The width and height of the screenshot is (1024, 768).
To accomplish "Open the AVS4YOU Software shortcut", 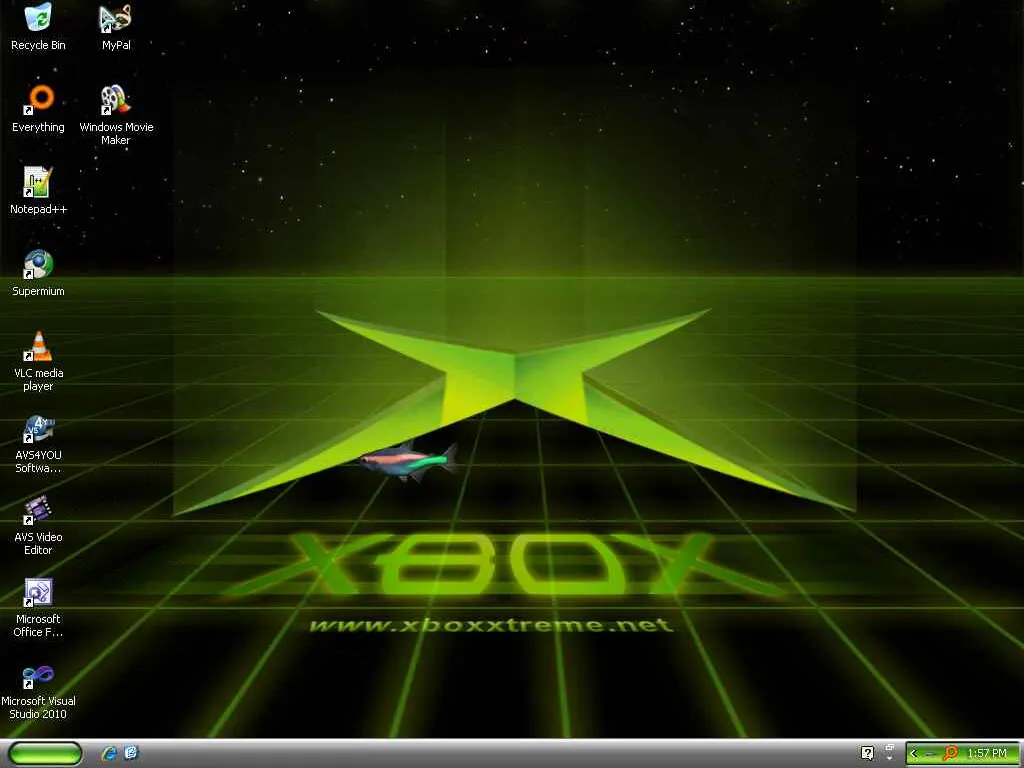I will click(x=38, y=443).
